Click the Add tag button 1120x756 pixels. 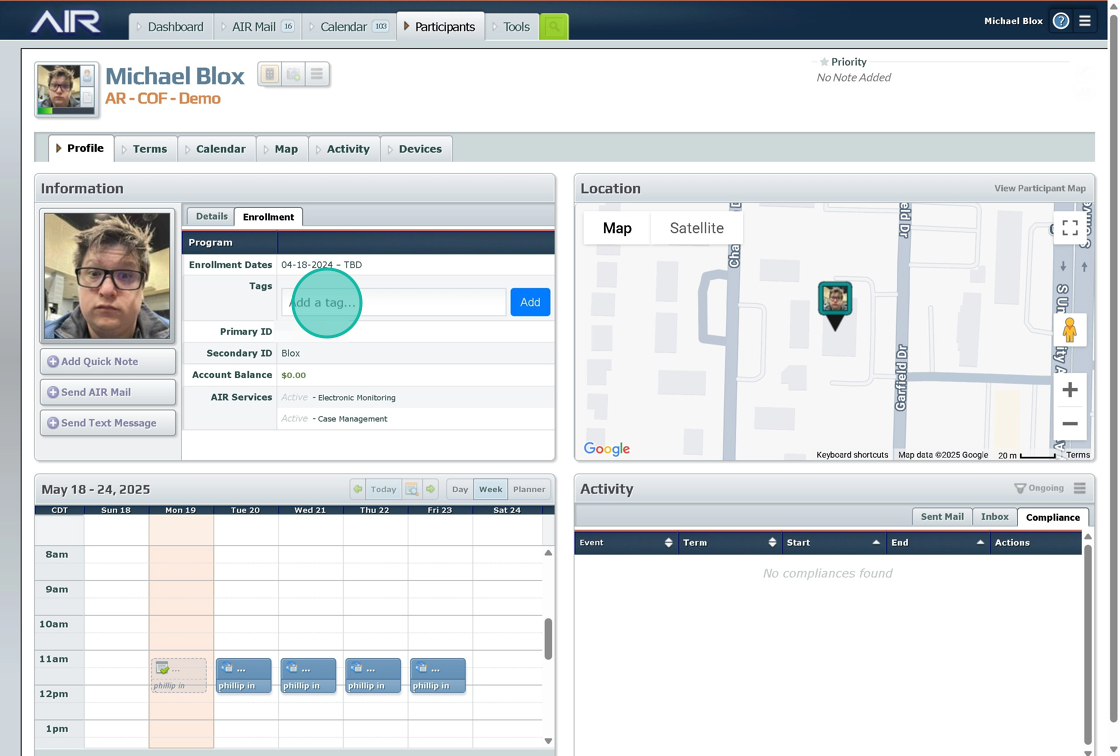pyautogui.click(x=530, y=302)
